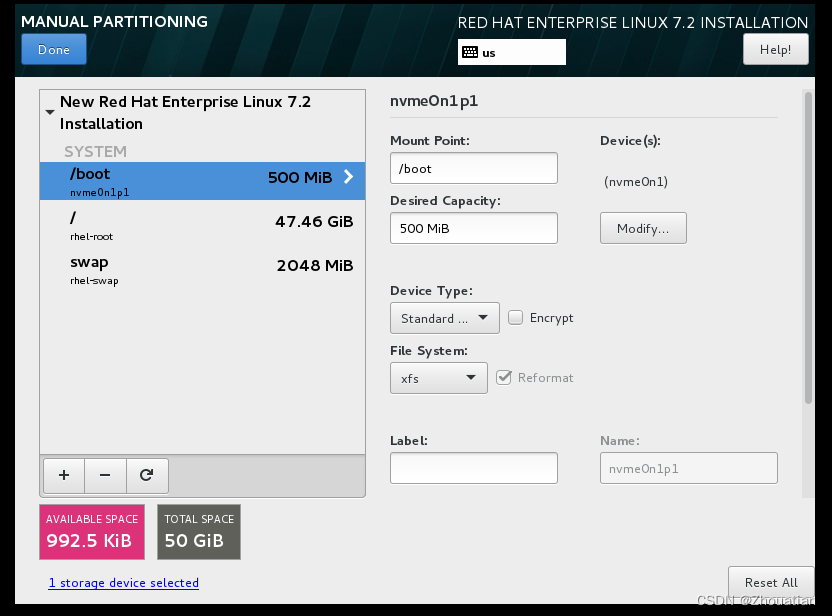Click the reload storage configuration icon
This screenshot has width=832, height=616.
click(x=147, y=475)
